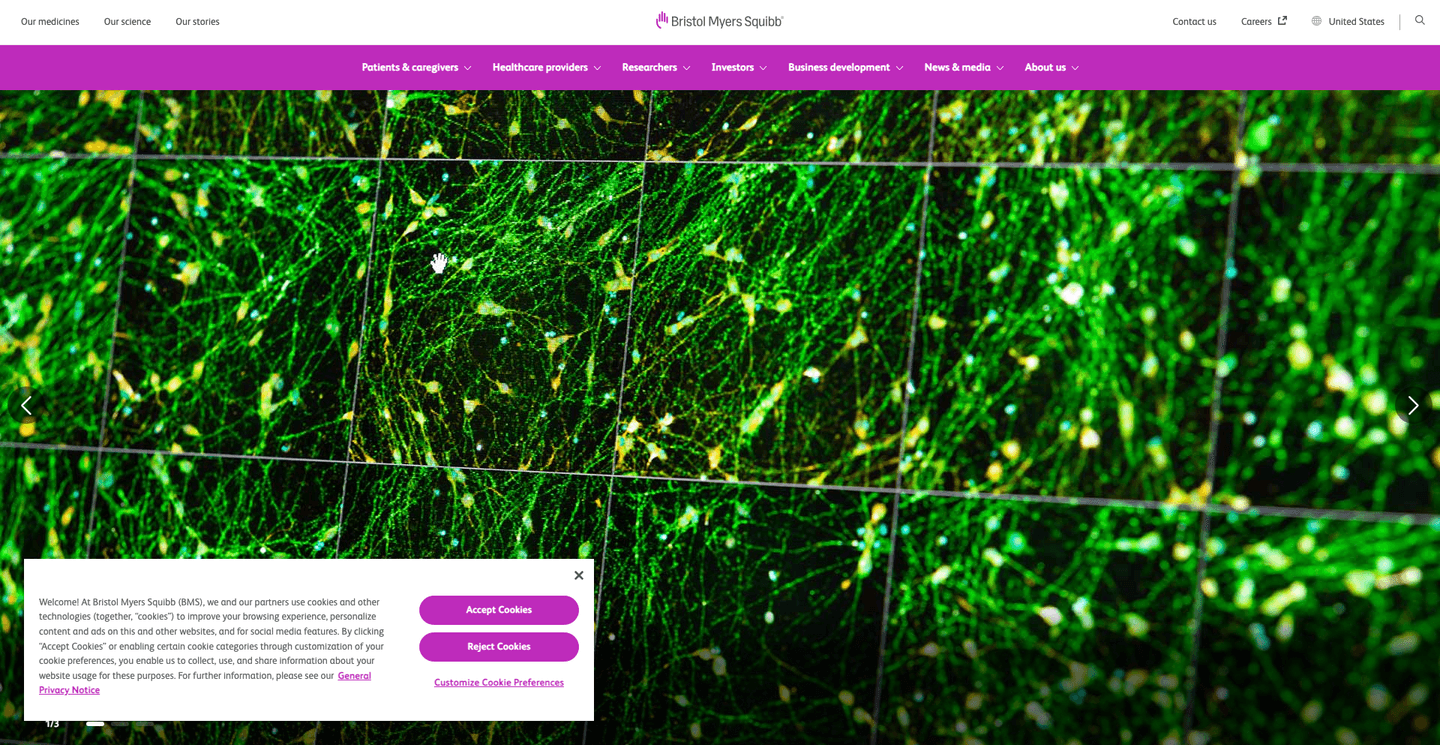Expand the About us dropdown
Viewport: 1440px width, 745px height.
tap(1051, 67)
